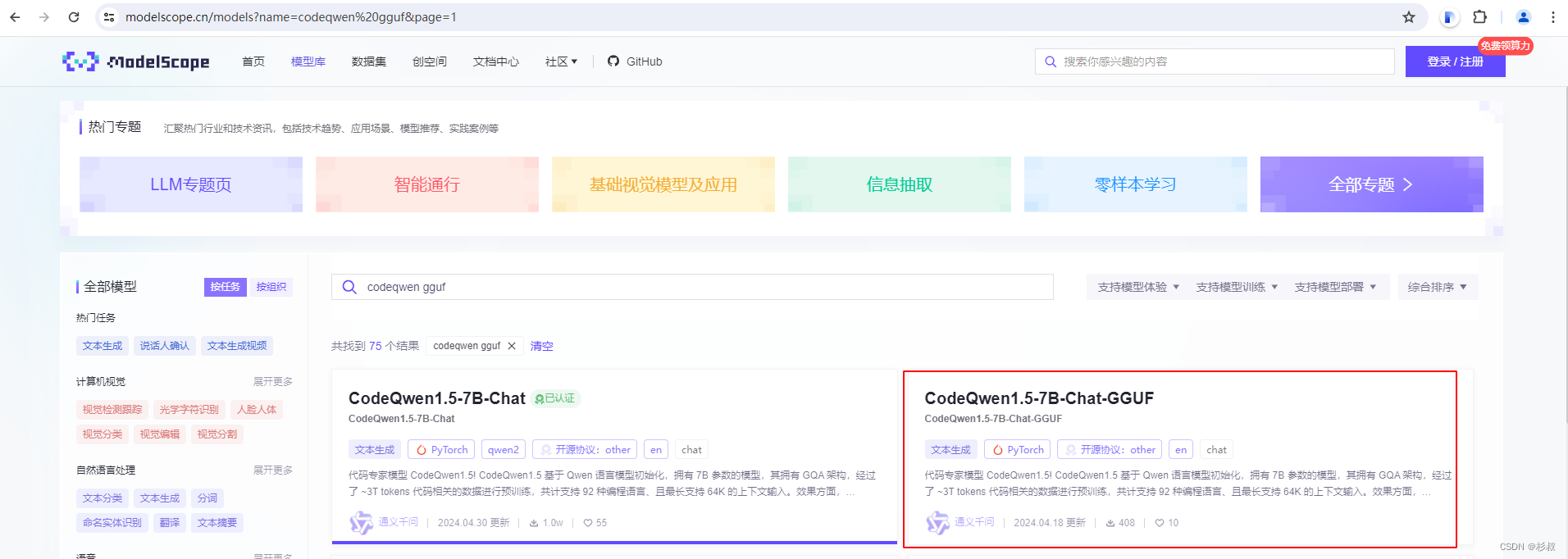Switch to the 按任务 filter tab
This screenshot has width=1568, height=559.
click(x=226, y=287)
